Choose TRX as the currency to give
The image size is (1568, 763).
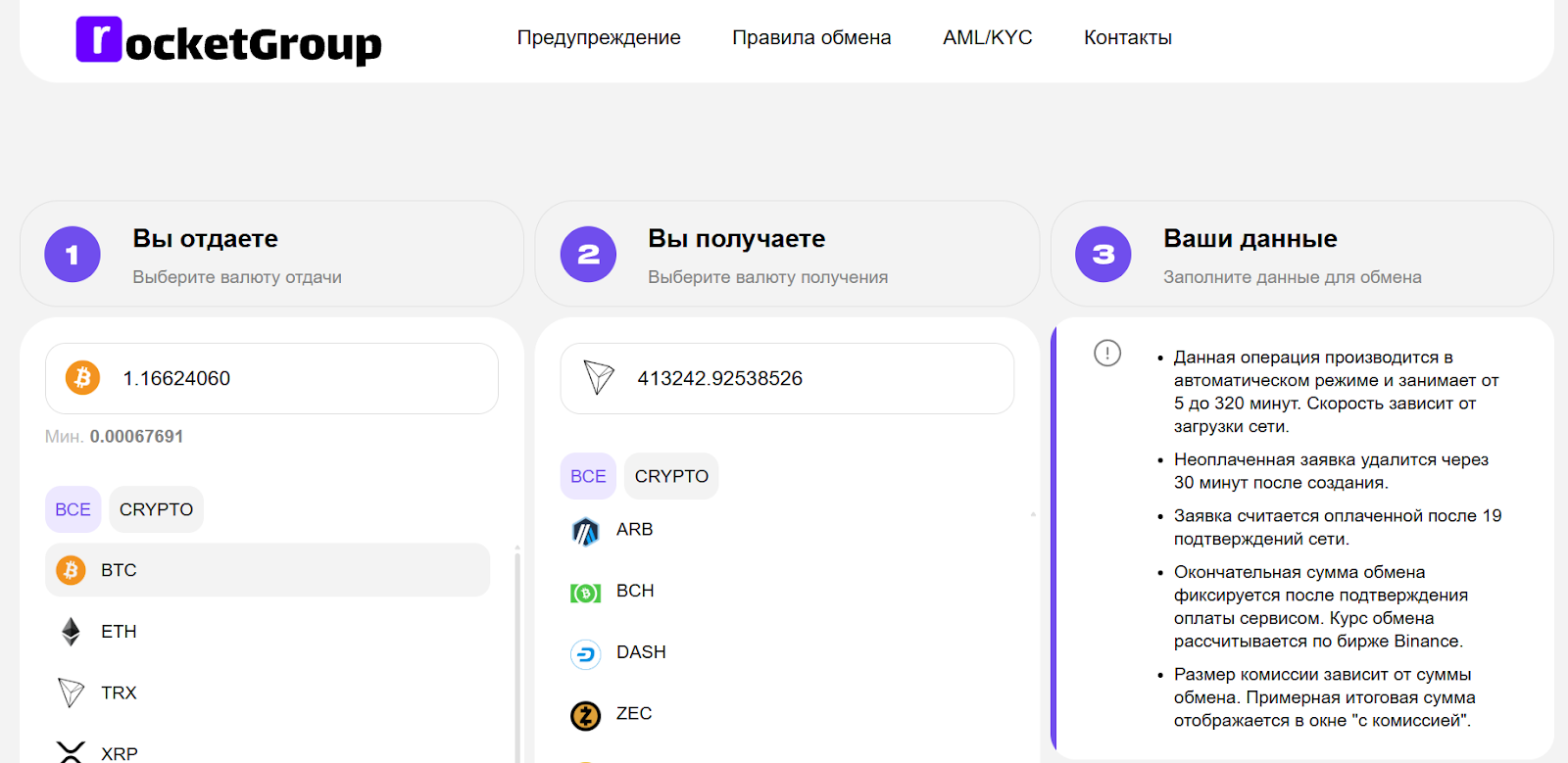click(268, 692)
